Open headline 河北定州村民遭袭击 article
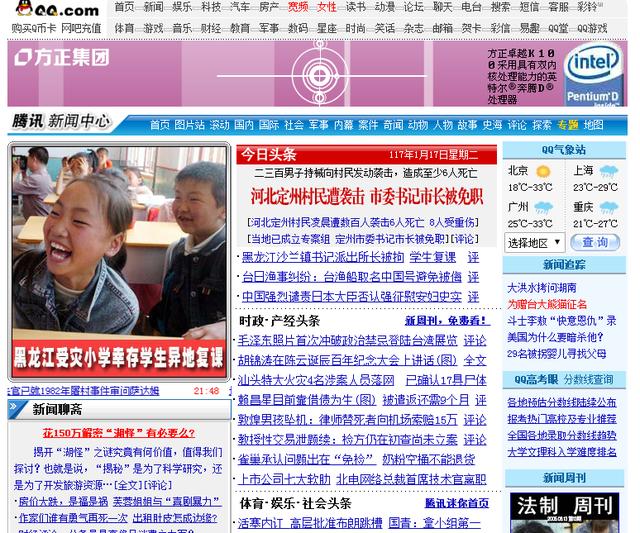640x533 pixels. (x=366, y=195)
